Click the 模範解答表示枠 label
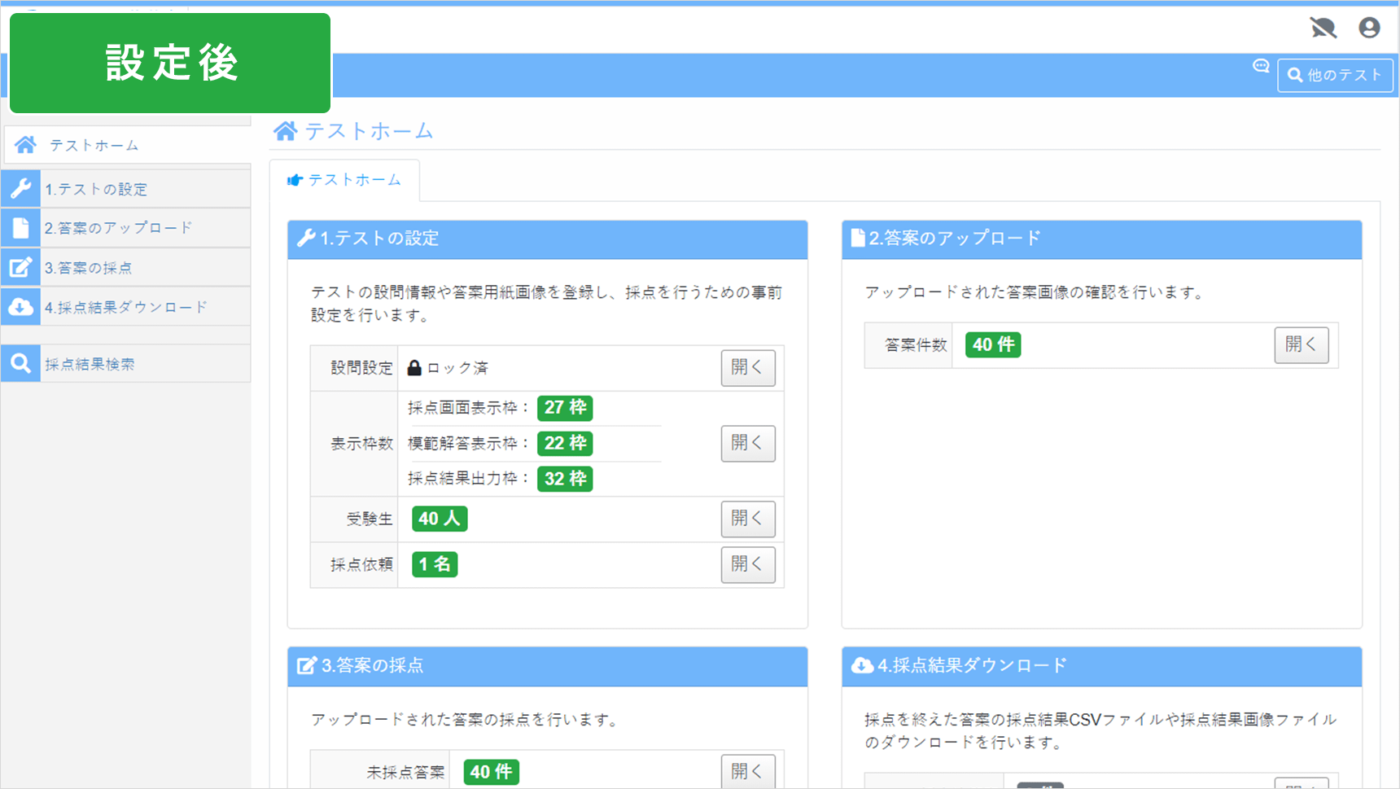 click(469, 443)
